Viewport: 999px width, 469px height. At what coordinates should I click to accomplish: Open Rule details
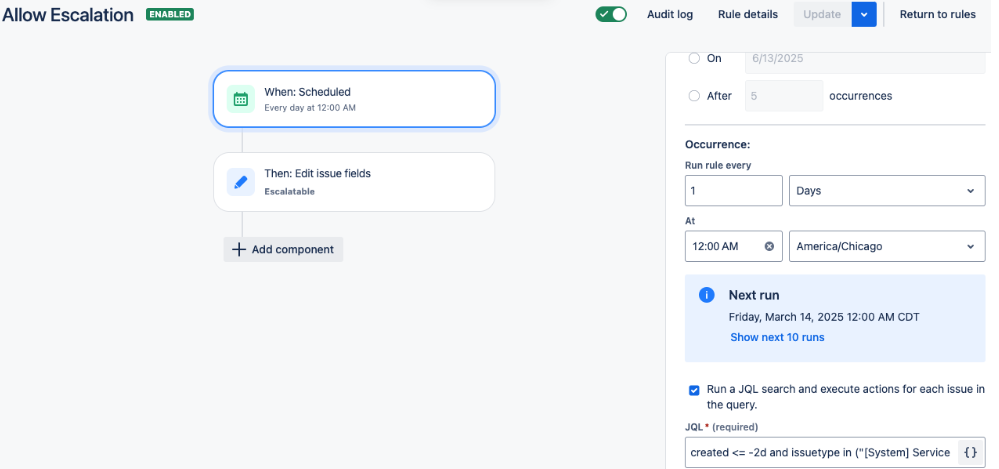click(x=748, y=14)
